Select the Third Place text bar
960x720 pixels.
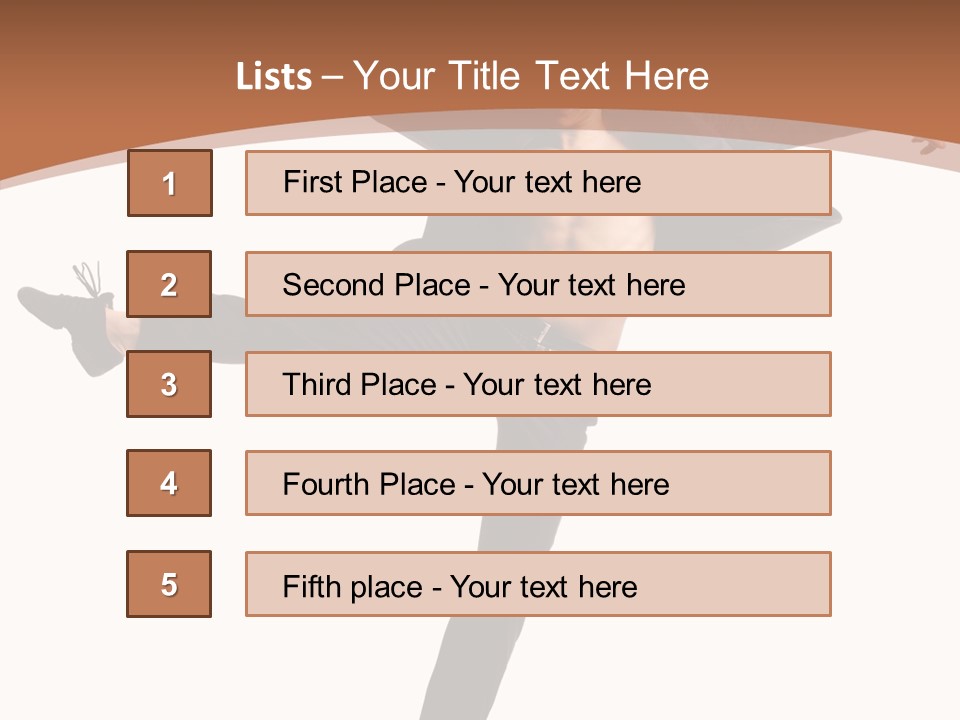point(538,384)
